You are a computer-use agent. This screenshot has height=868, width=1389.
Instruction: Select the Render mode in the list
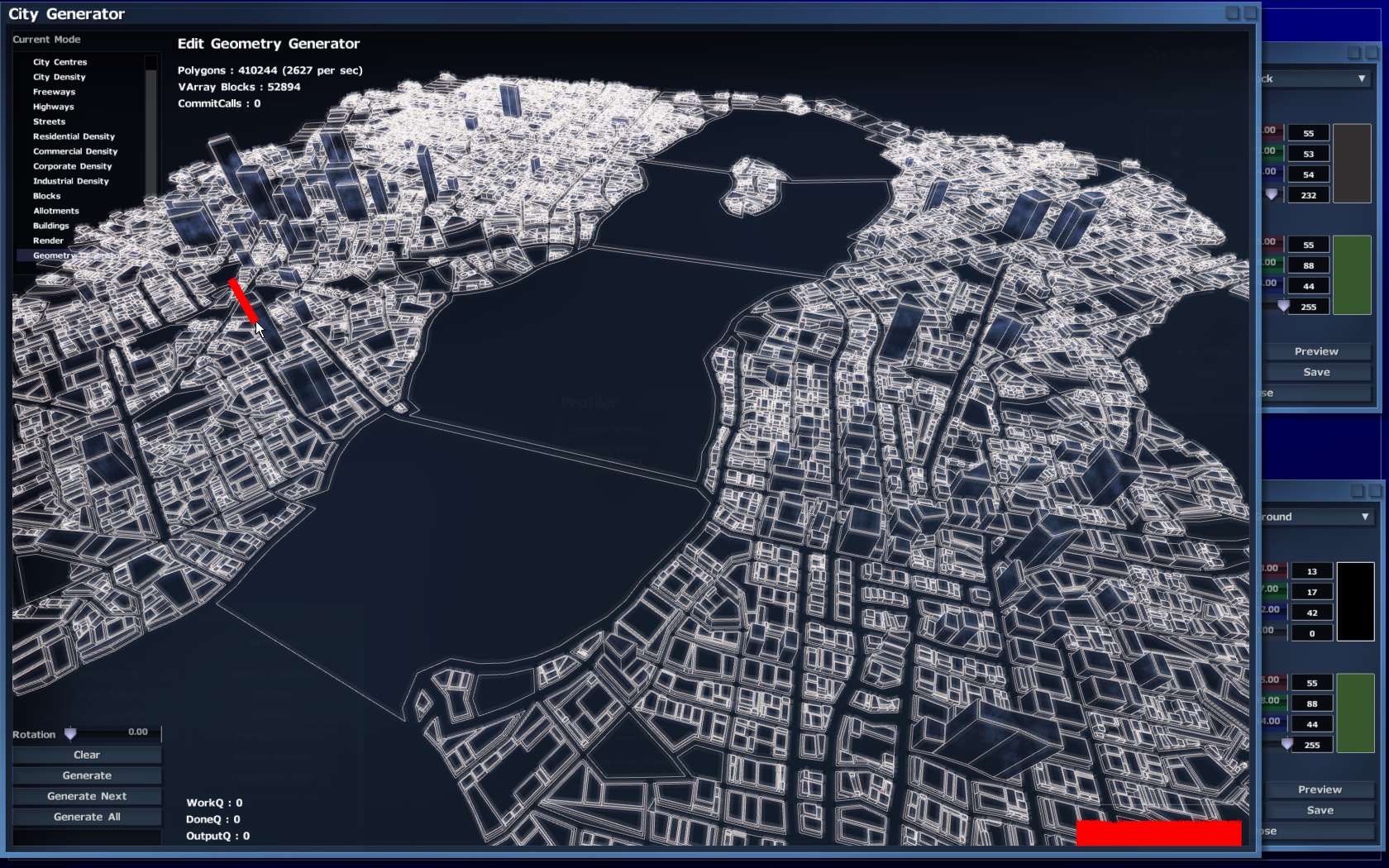[48, 241]
